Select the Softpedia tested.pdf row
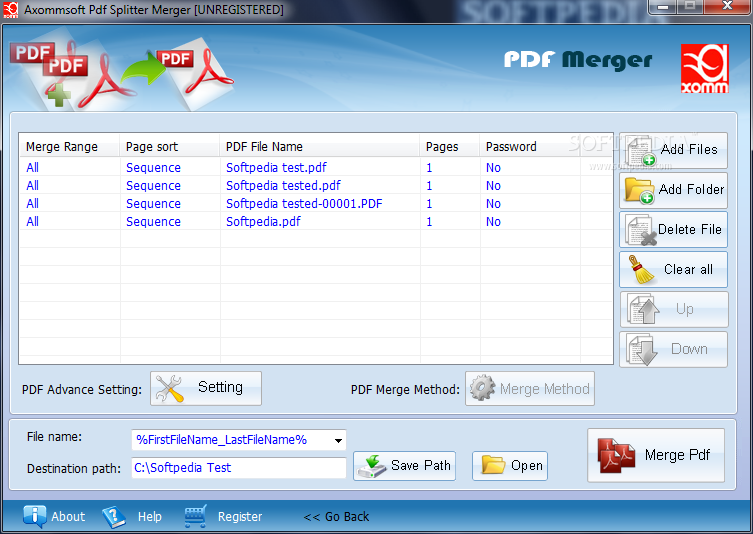The height and width of the screenshot is (534, 753). (x=316, y=185)
